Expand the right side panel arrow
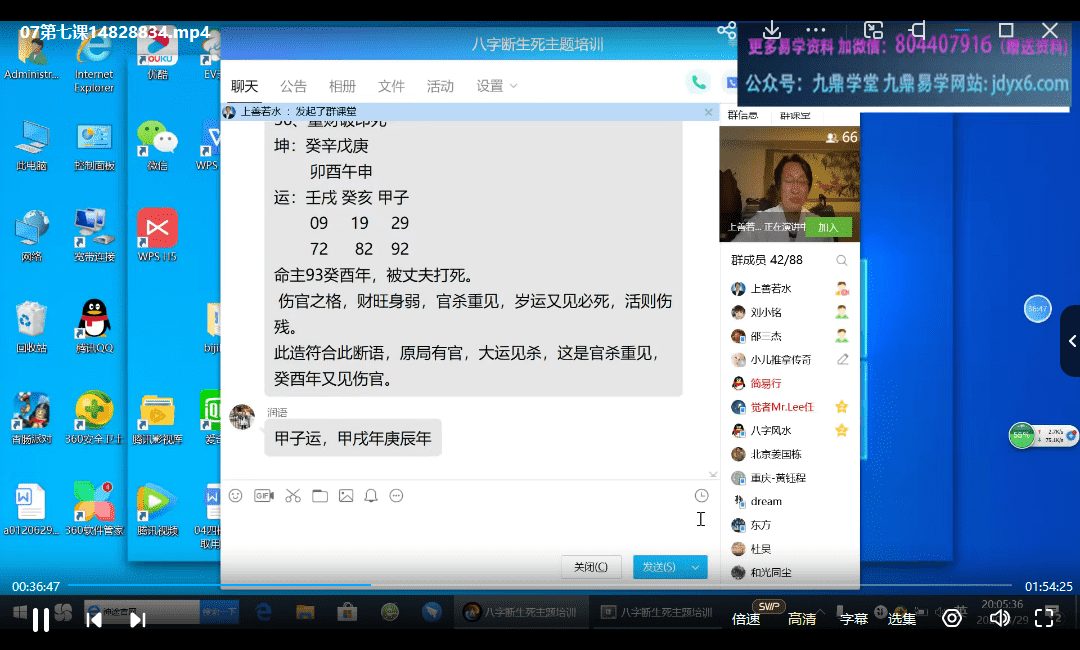The height and width of the screenshot is (650, 1080). point(1071,341)
